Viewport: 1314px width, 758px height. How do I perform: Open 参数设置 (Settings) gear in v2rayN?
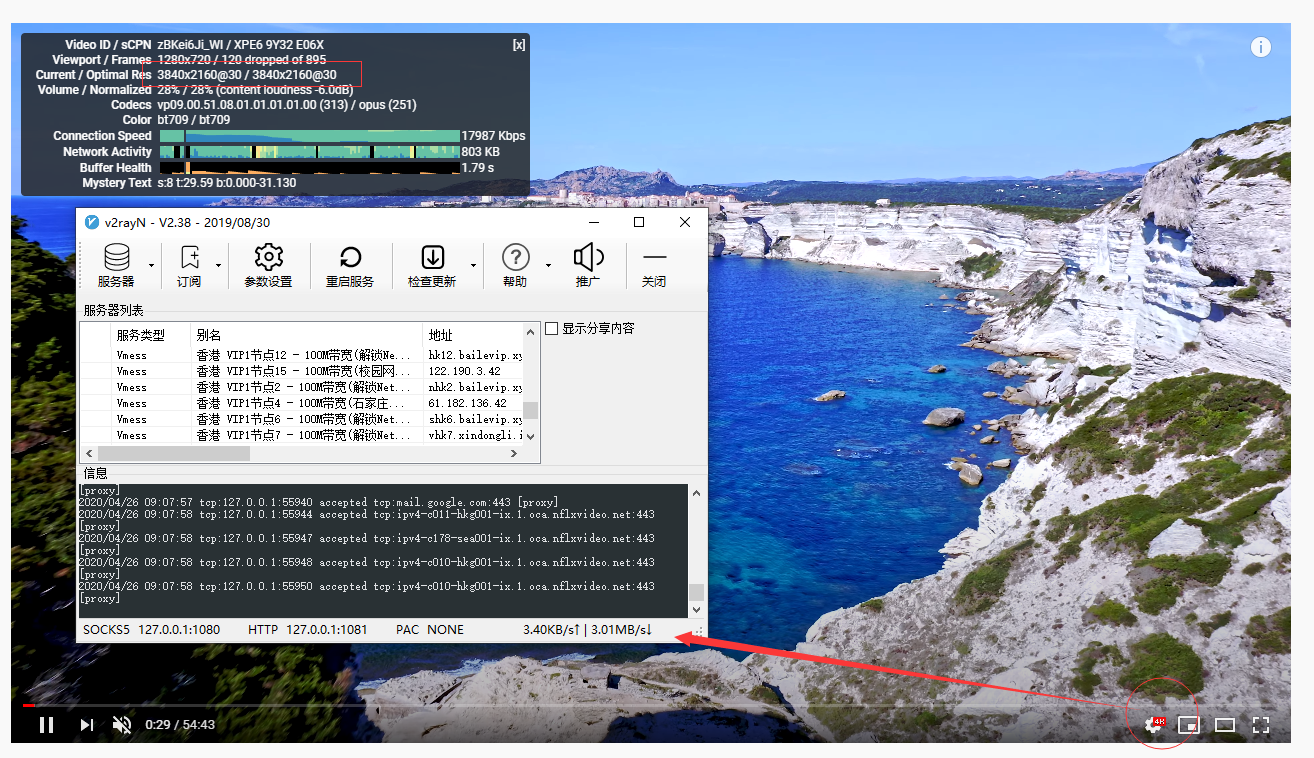click(x=268, y=265)
